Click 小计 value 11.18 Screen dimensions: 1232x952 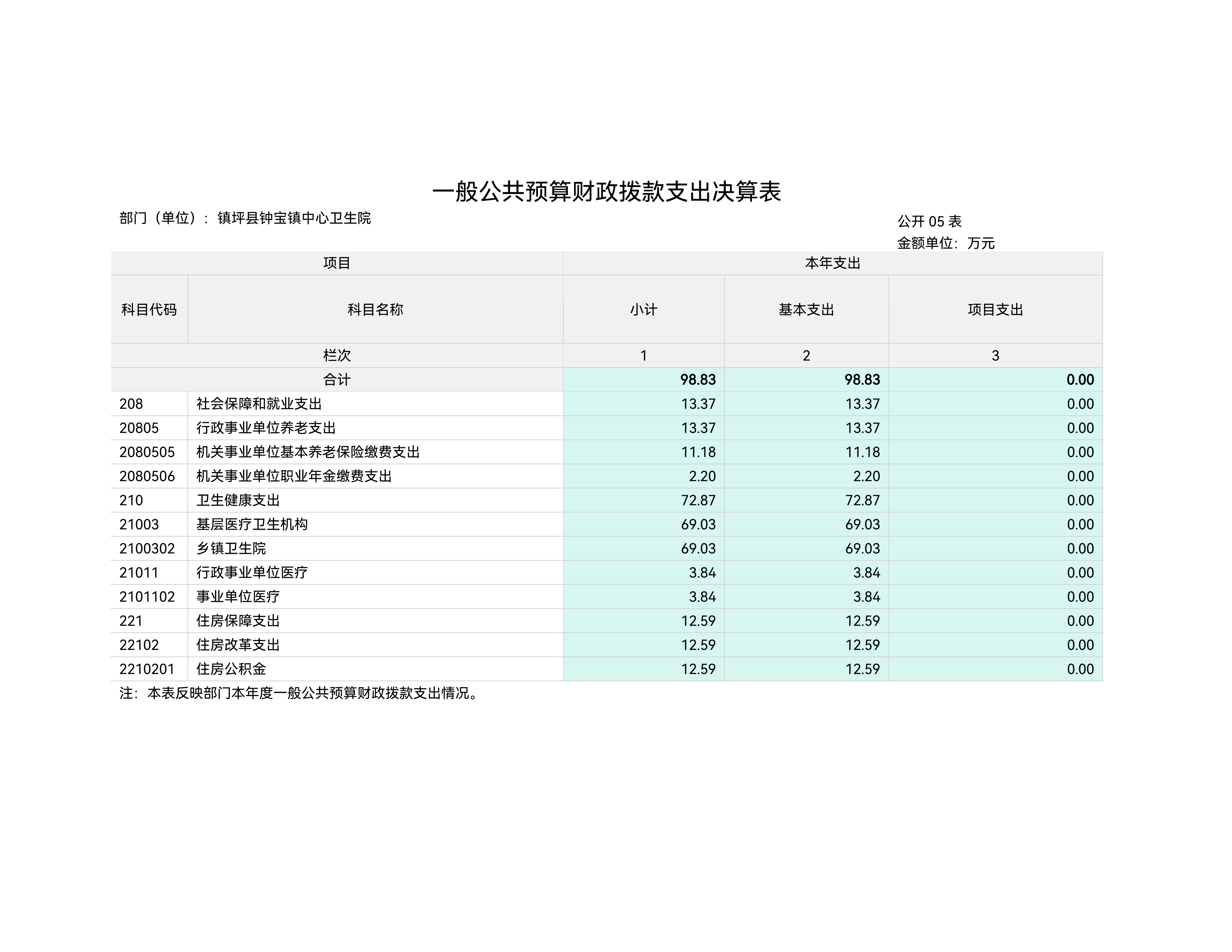698,452
